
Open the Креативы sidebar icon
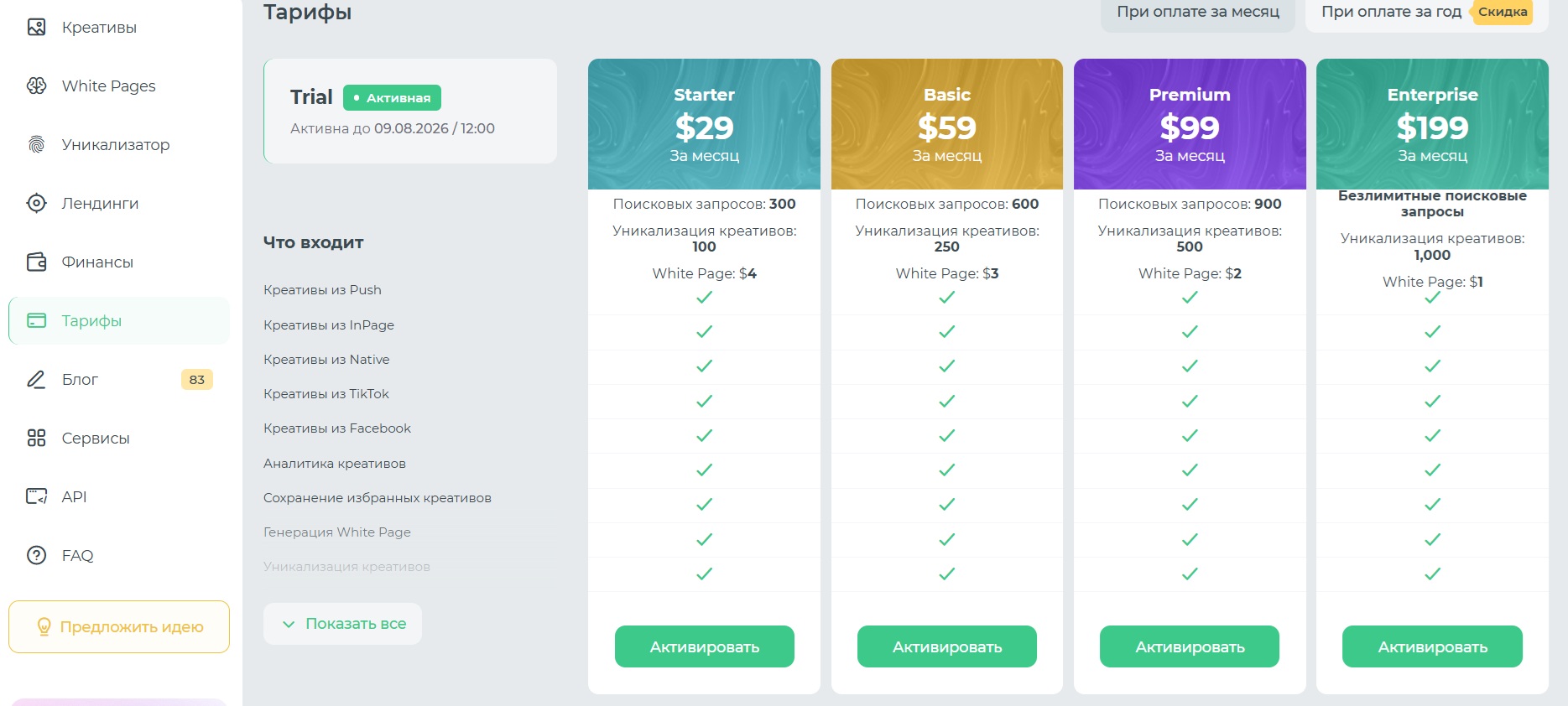point(36,27)
